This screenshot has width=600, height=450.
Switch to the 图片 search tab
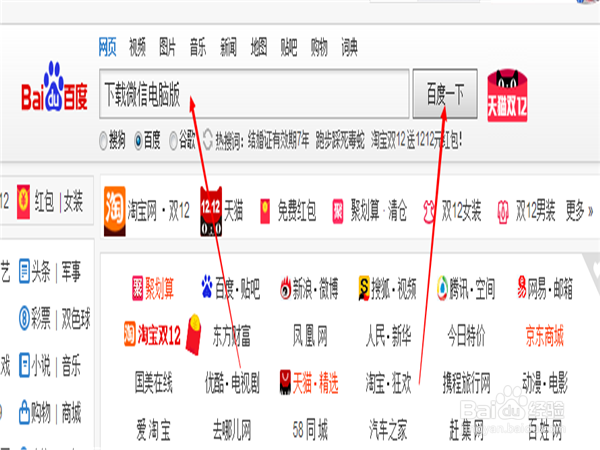pyautogui.click(x=168, y=47)
